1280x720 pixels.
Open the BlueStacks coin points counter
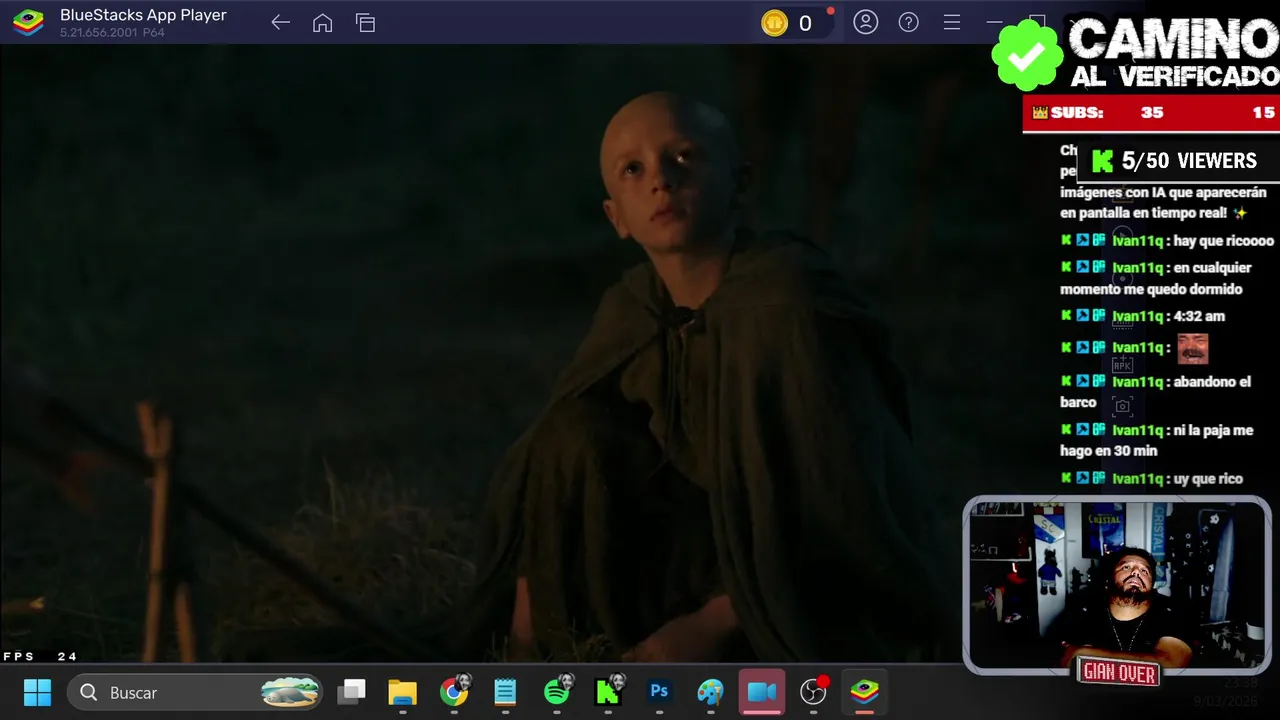coord(796,23)
